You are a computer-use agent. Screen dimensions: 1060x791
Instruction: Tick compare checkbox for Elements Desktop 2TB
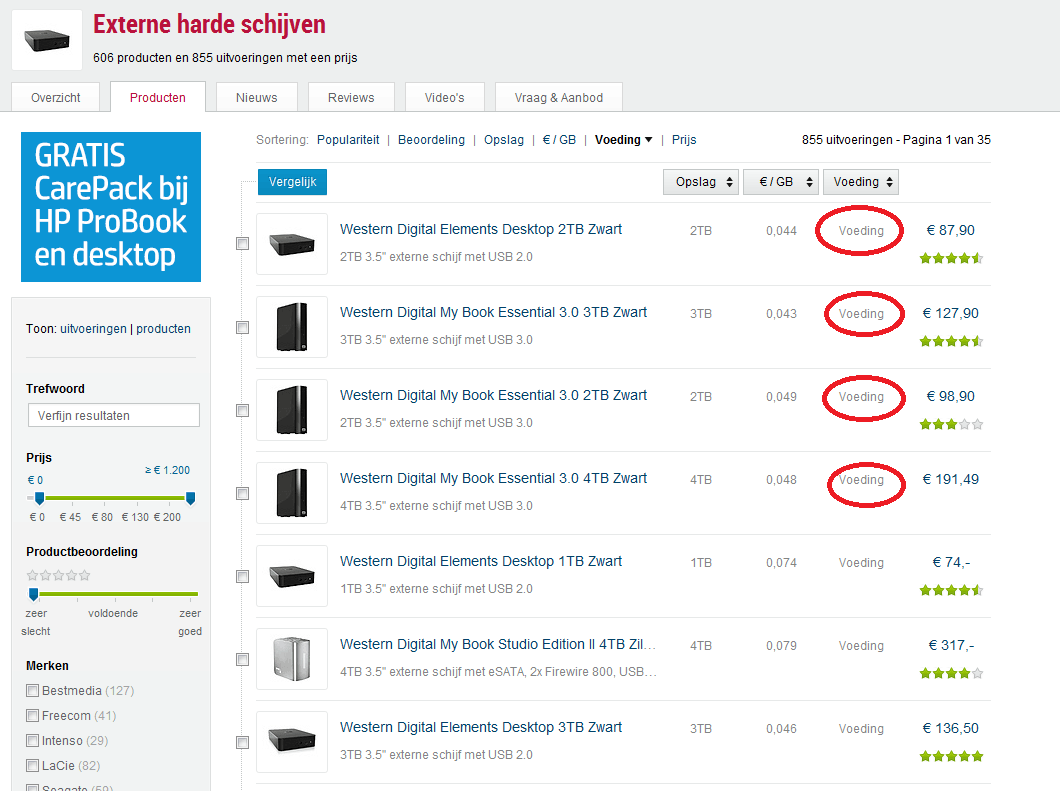(243, 243)
